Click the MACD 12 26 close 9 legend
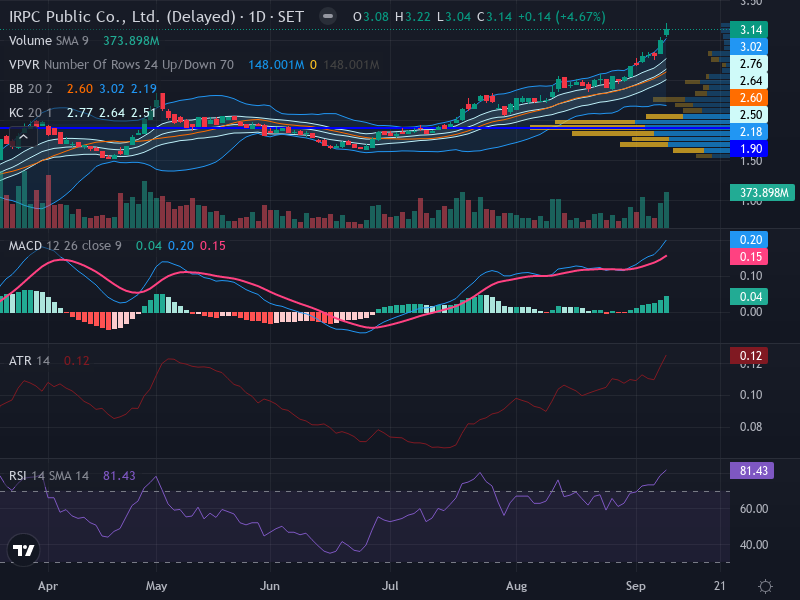Viewport: 800px width, 600px height. click(65, 246)
